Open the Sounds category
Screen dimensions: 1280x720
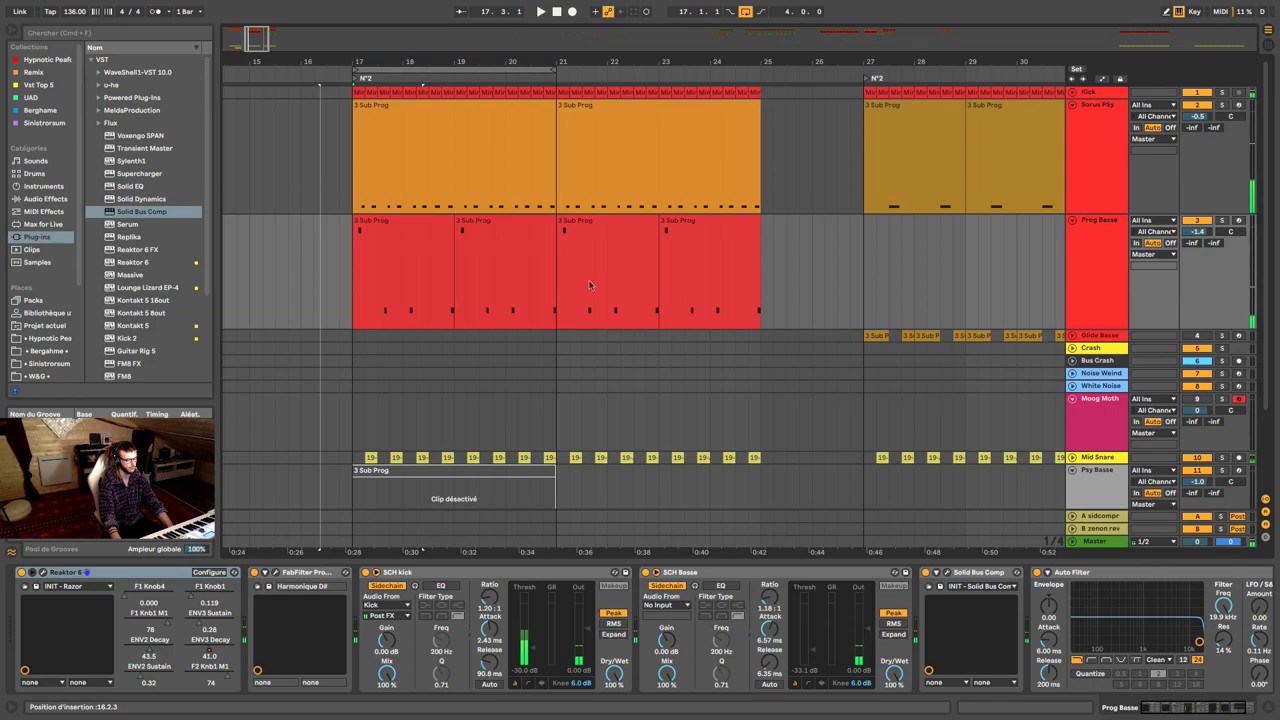pos(36,161)
